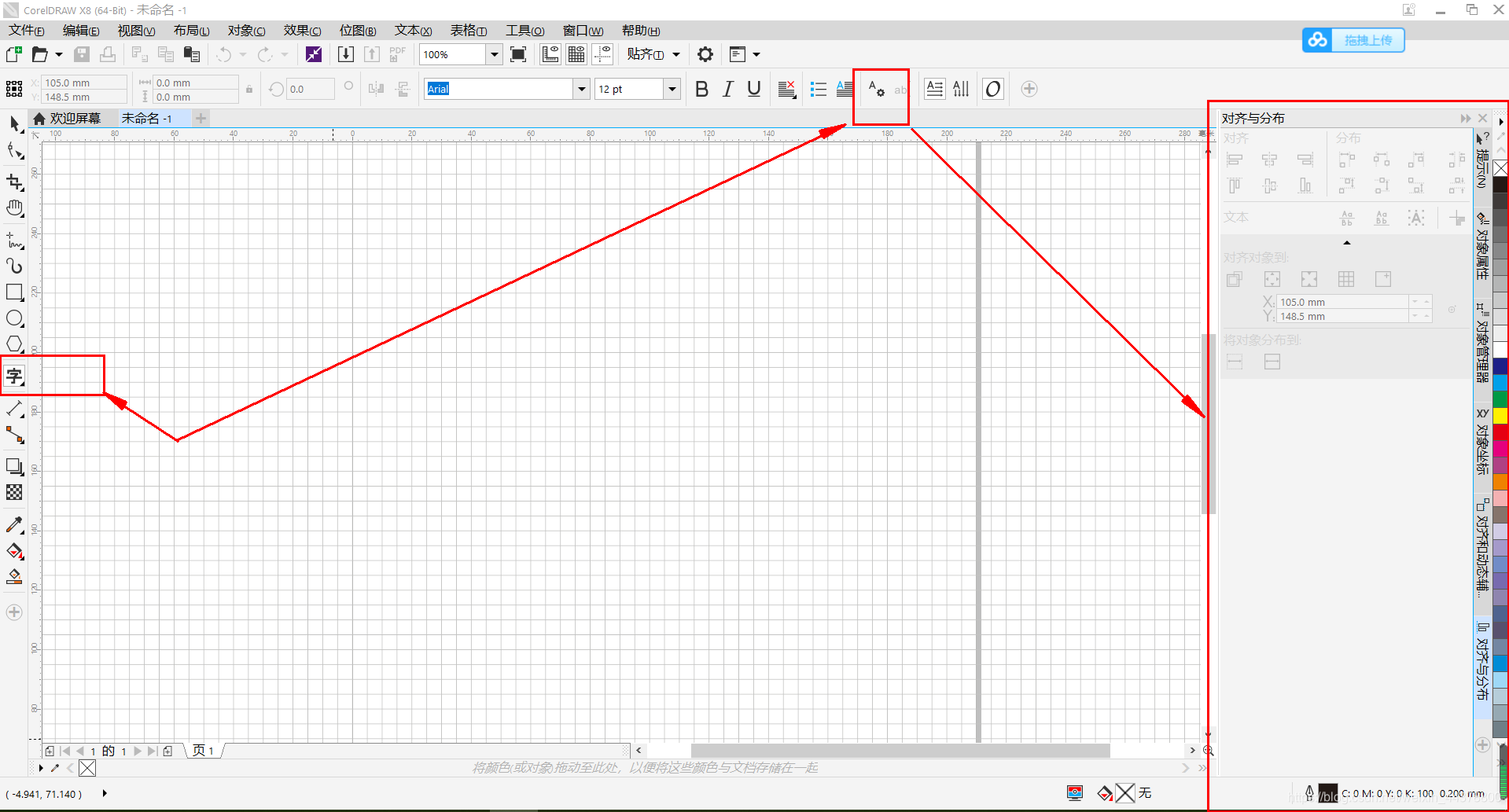Toggle Bold formatting
The image size is (1509, 812).
702,89
